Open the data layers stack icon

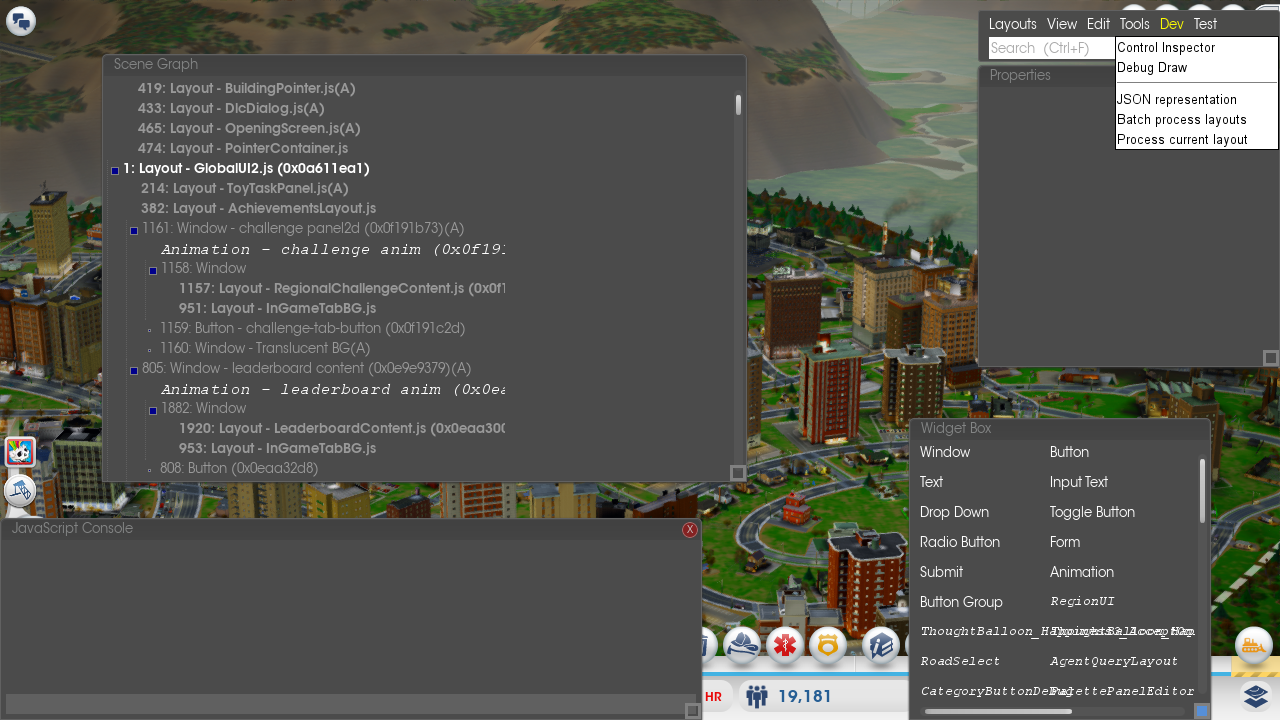point(1256,695)
